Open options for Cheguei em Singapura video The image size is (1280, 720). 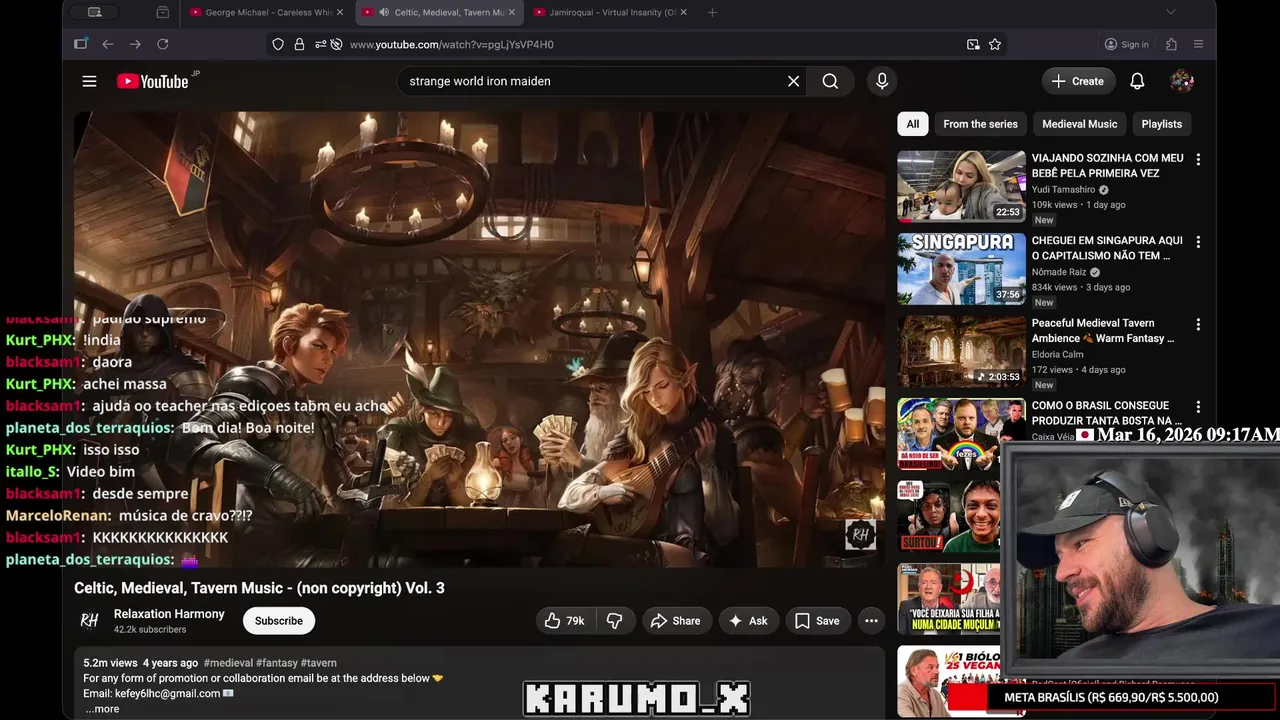(x=1198, y=242)
